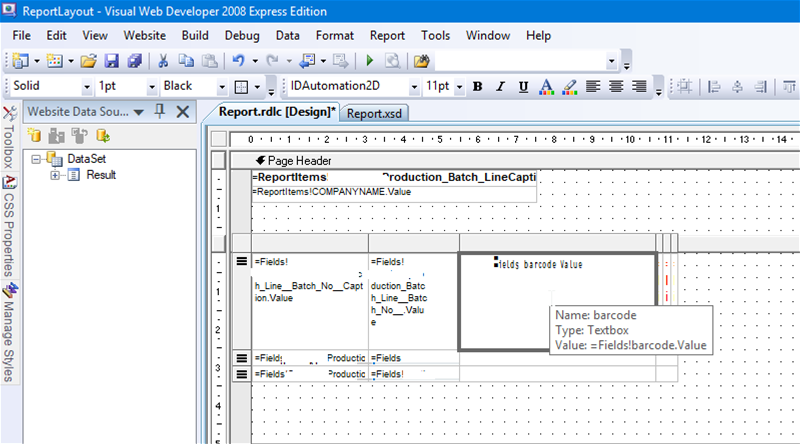Click the Background Color highlighter icon

click(569, 87)
